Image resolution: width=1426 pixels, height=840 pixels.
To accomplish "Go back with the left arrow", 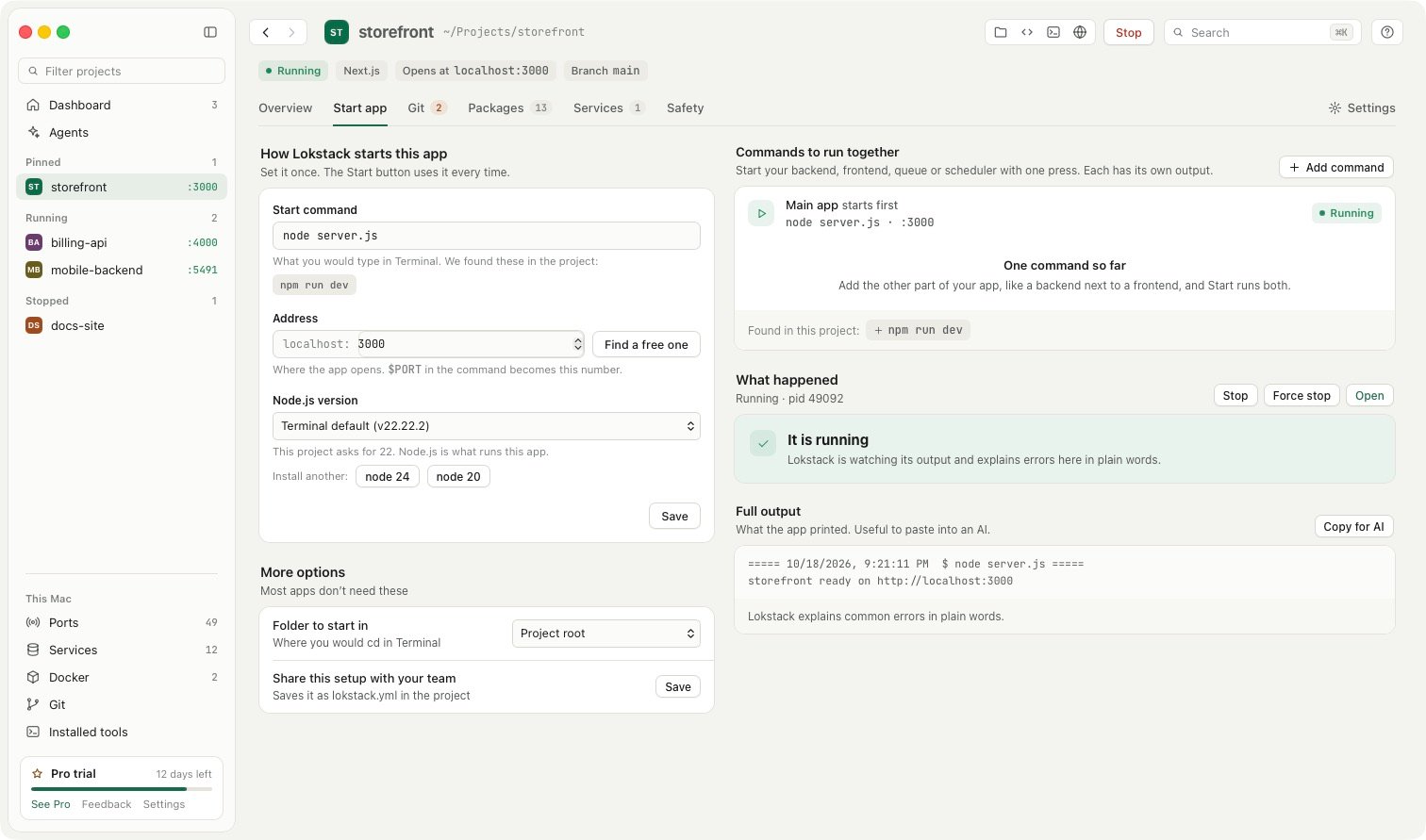I will pos(266,32).
